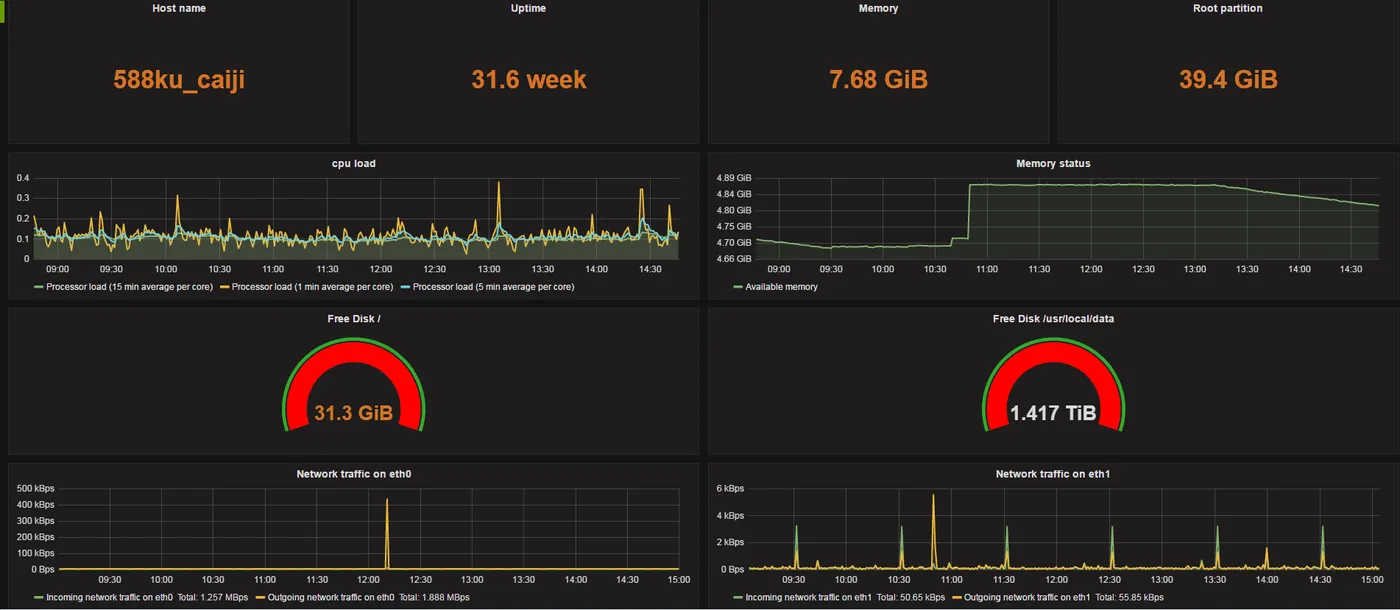
Task: Click the 100 kBps label on eth0 axis
Action: click(36, 553)
